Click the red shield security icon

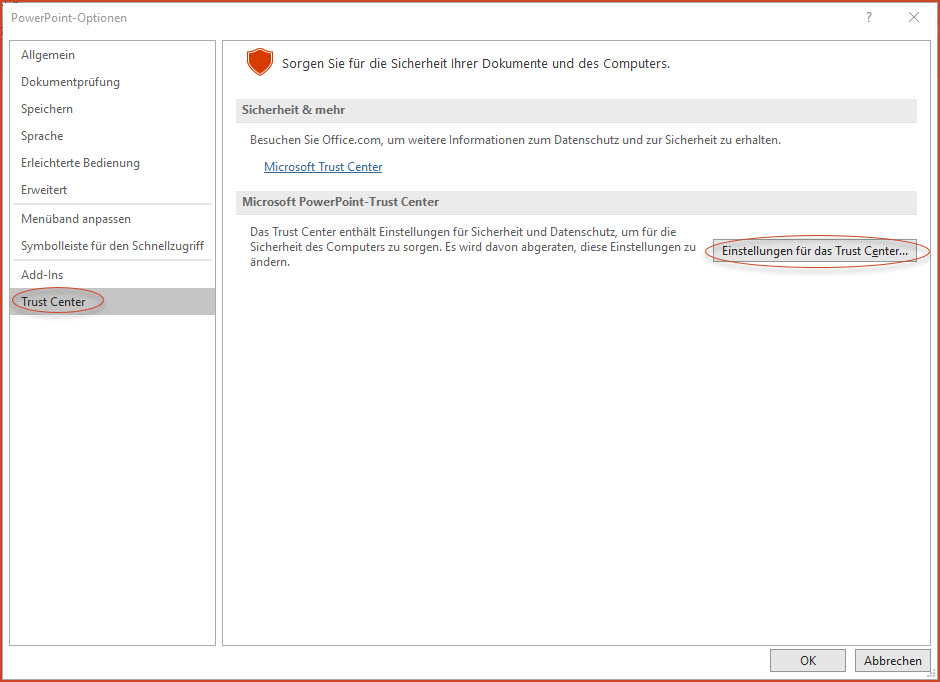[x=260, y=62]
